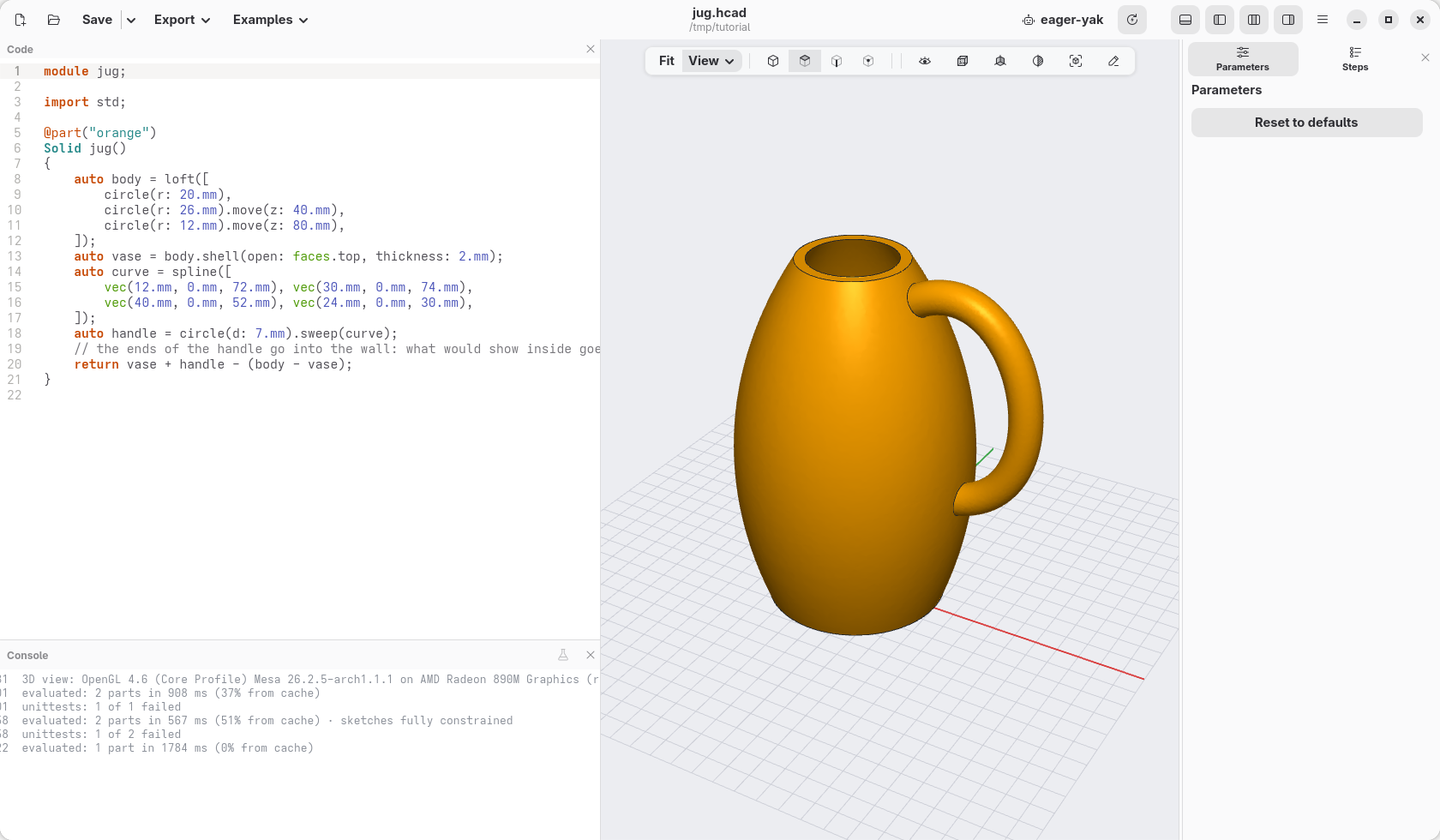Image resolution: width=1440 pixels, height=840 pixels.
Task: Toggle the bottom console panel layout
Action: [x=1185, y=20]
